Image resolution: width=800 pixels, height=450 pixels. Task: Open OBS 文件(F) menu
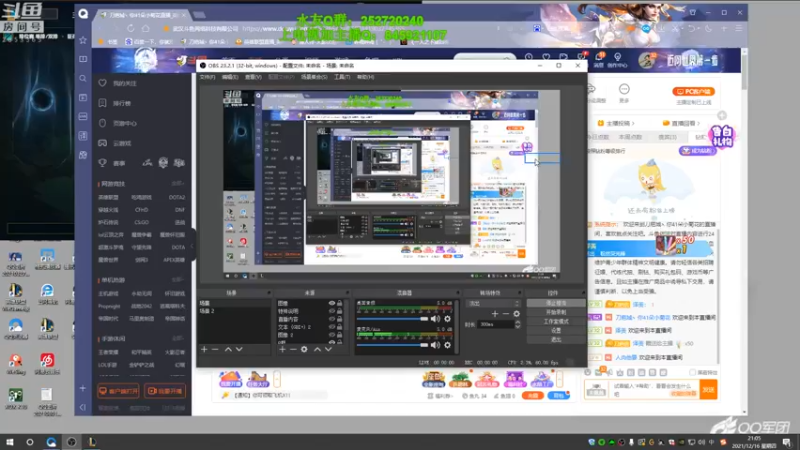click(x=207, y=77)
